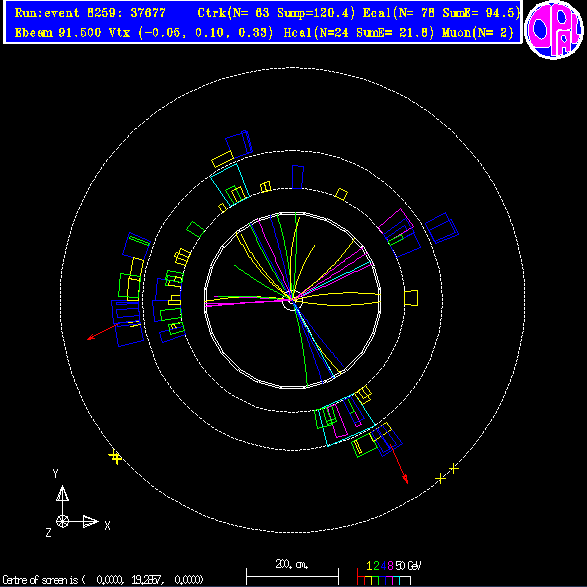Click the Centre of screen coordinates text
The image size is (587, 587).
click(103, 580)
